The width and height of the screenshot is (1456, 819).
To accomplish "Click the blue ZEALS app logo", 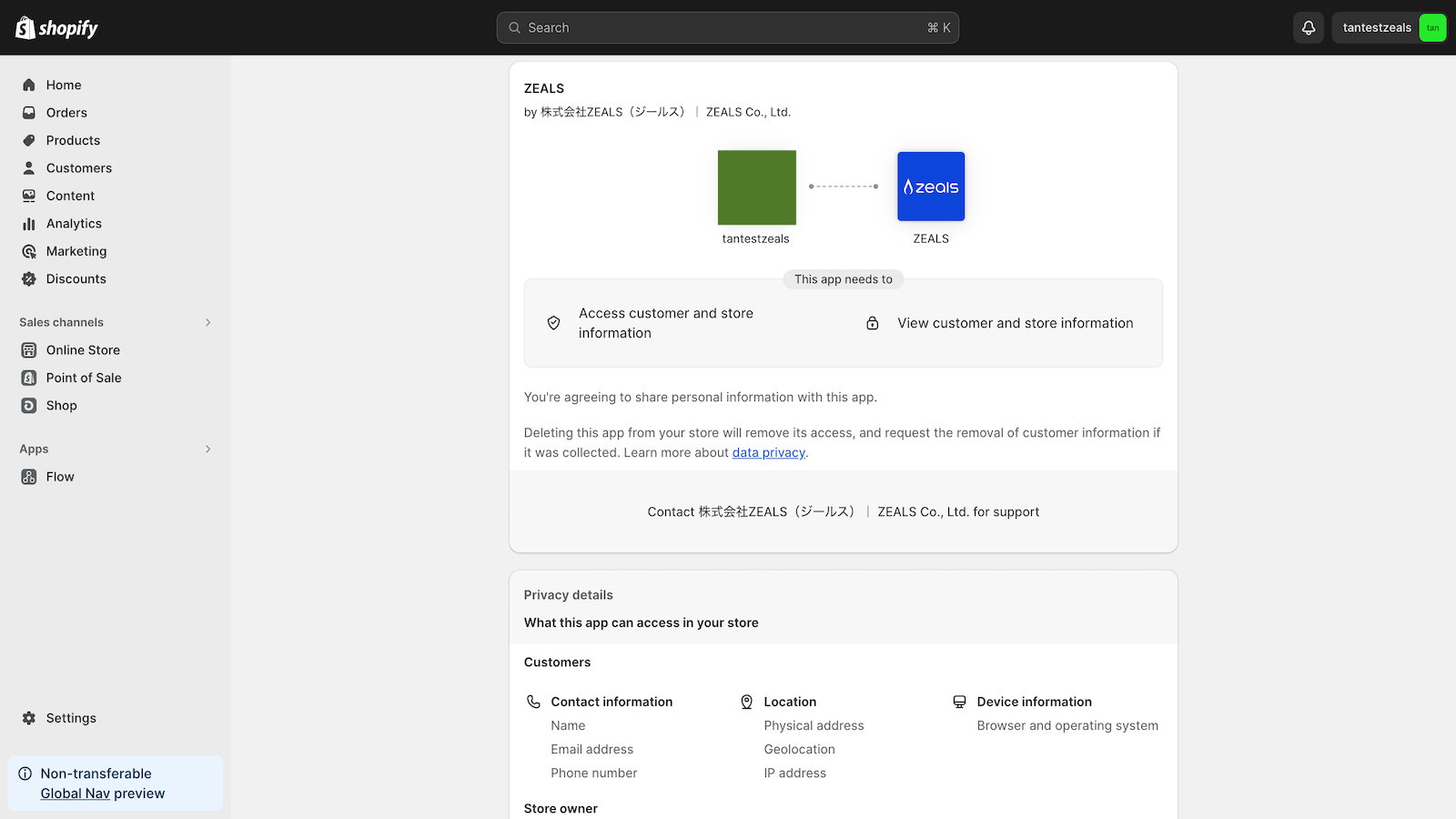I will click(x=931, y=187).
